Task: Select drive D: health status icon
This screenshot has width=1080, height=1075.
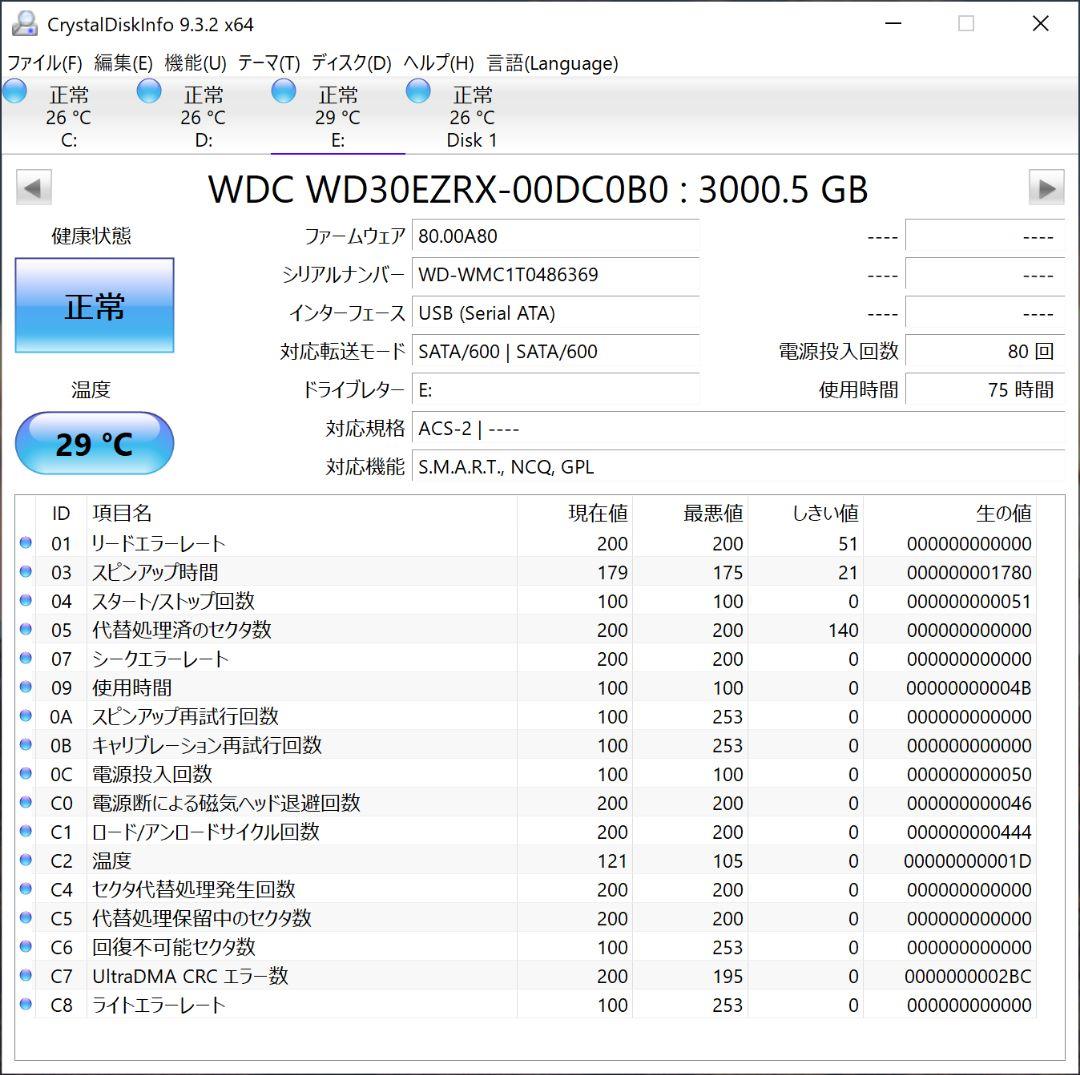Action: (148, 91)
